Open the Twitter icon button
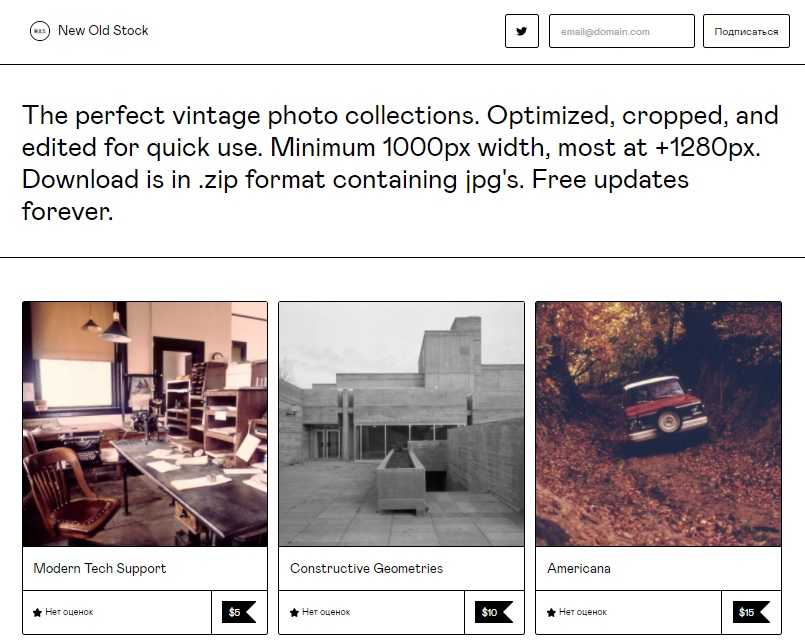805x643 pixels. coord(521,31)
